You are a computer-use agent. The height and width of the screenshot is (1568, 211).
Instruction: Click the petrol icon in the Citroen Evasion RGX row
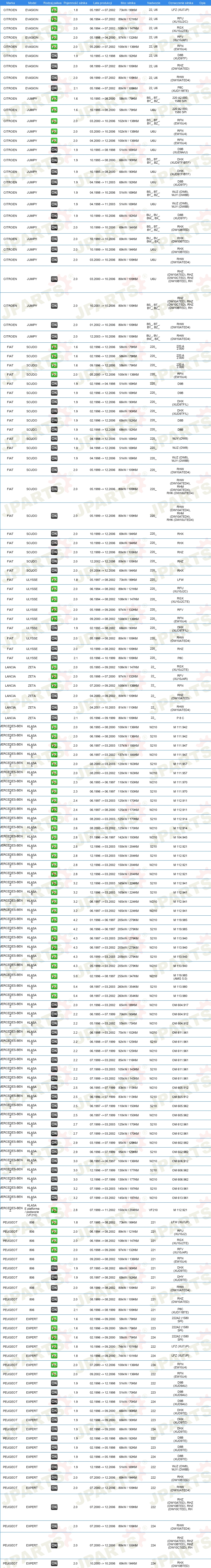click(54, 29)
